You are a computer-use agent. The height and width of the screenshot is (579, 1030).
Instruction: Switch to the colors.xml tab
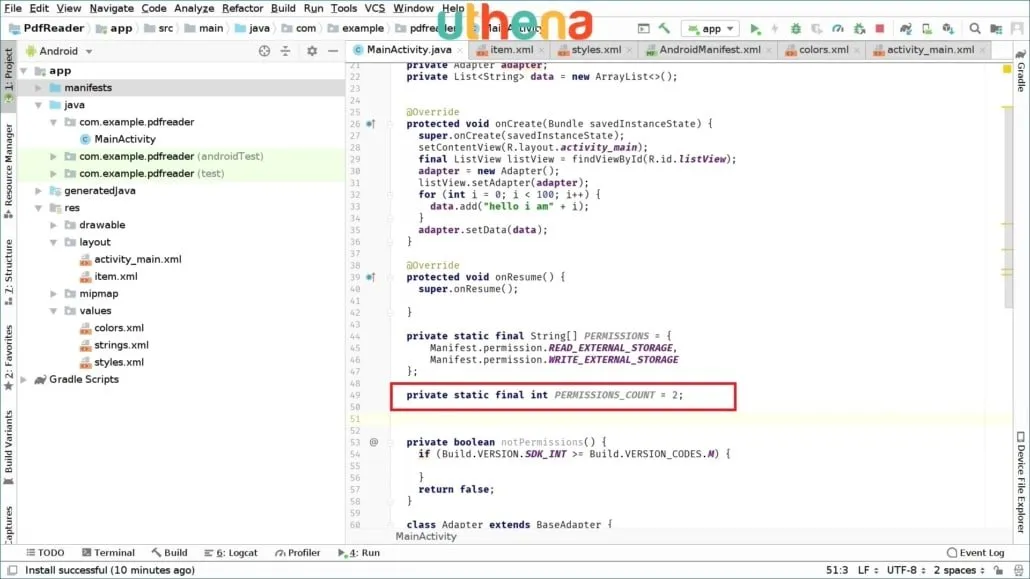click(x=823, y=50)
